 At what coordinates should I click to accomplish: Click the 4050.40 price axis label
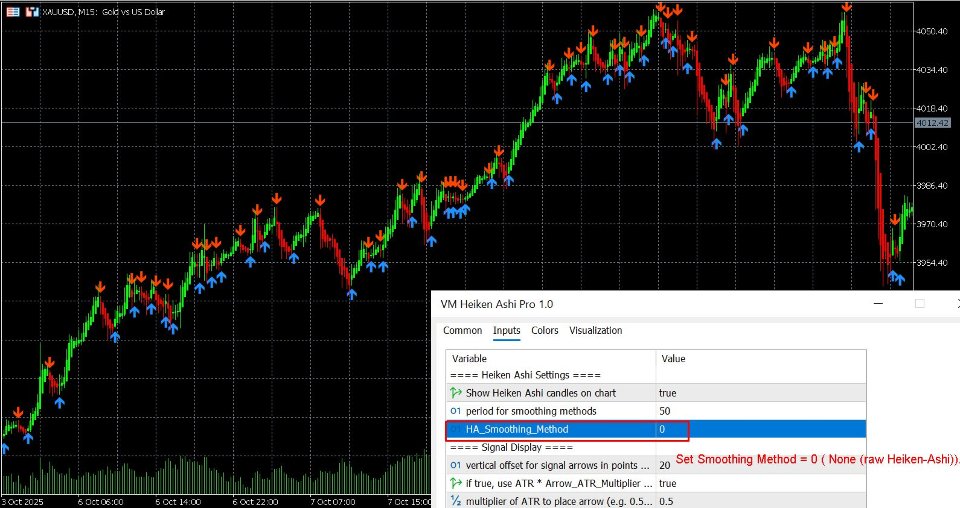click(932, 31)
